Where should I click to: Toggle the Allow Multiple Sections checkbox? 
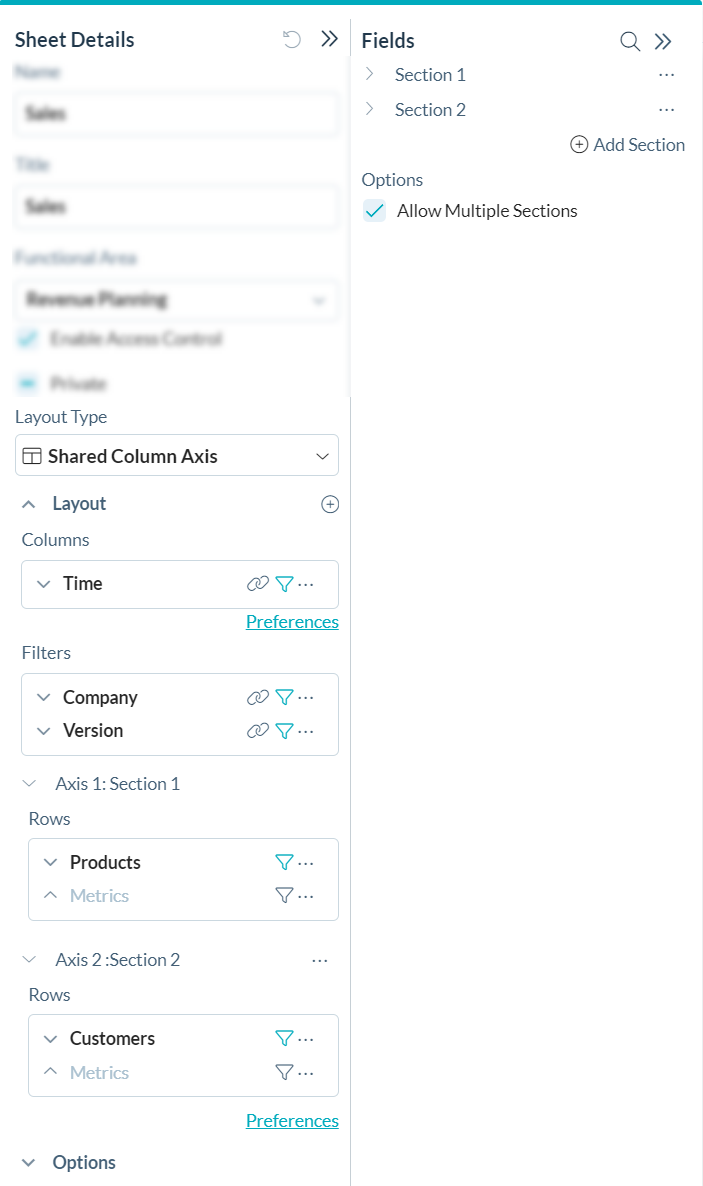click(374, 211)
